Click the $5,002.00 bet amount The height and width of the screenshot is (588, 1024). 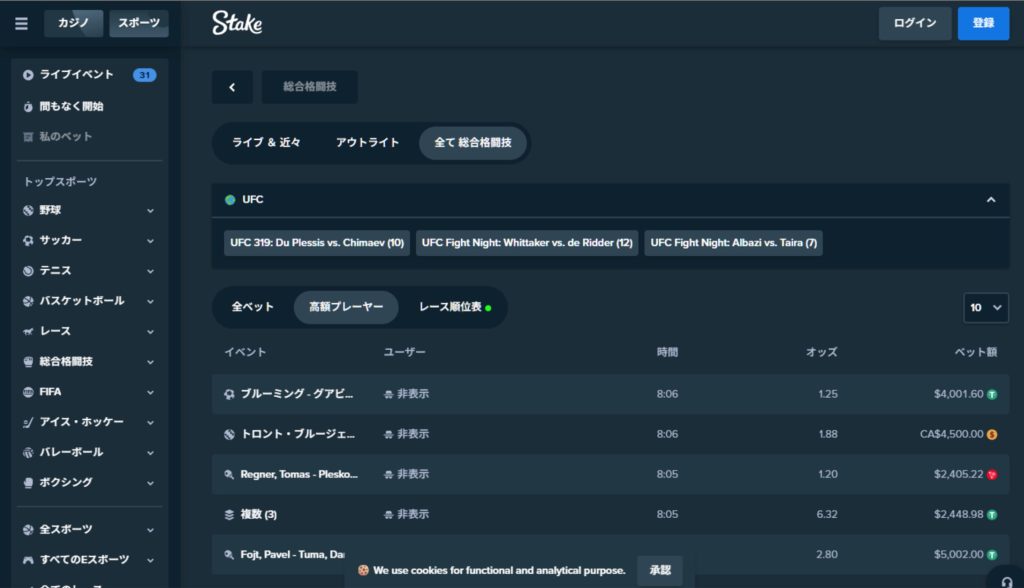[x=958, y=555]
